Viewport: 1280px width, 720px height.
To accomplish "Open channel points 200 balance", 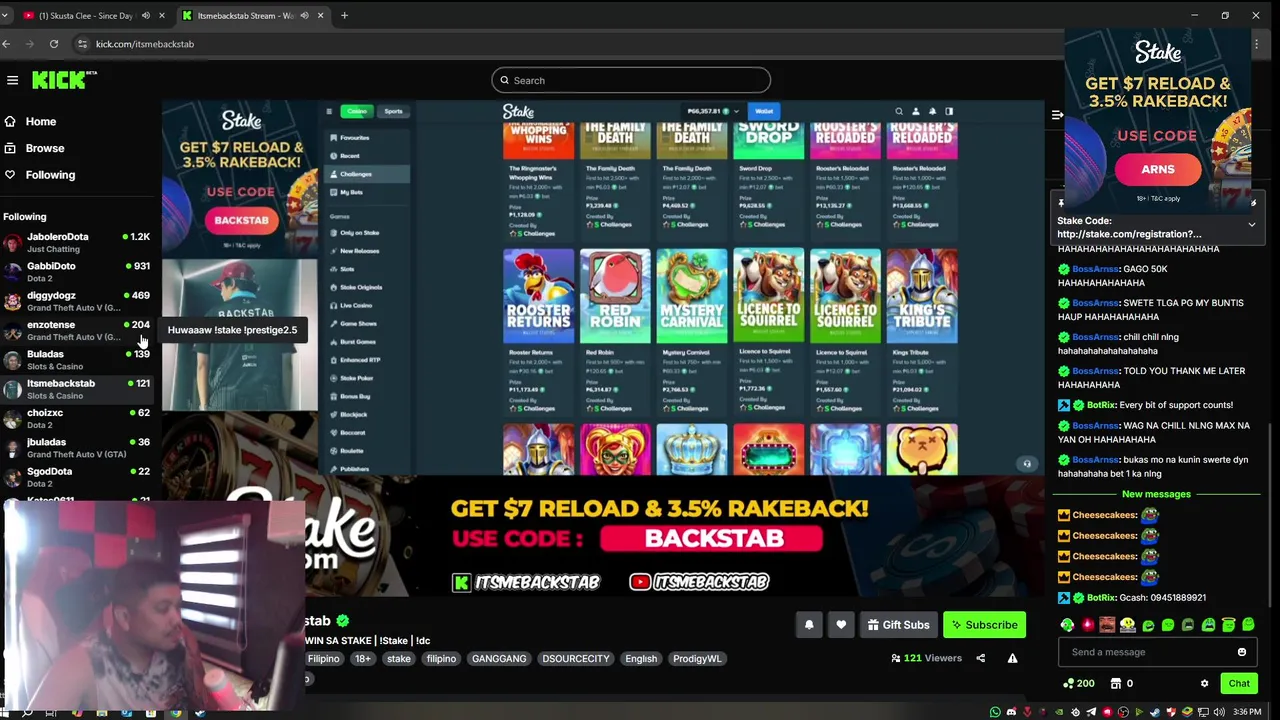I will pyautogui.click(x=1079, y=684).
